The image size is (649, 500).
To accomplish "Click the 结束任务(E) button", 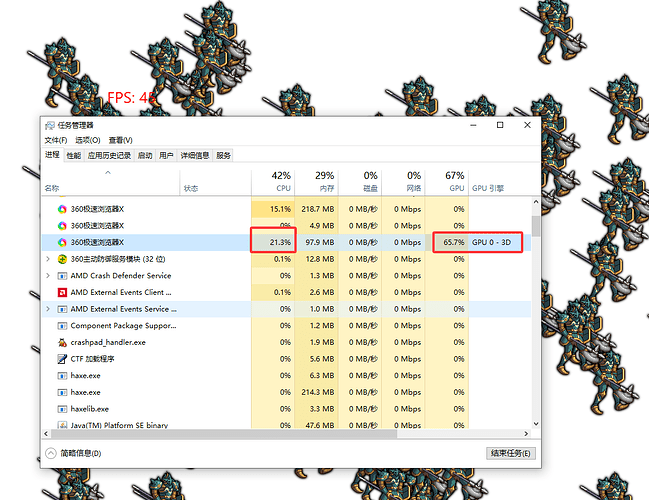I will click(x=511, y=453).
